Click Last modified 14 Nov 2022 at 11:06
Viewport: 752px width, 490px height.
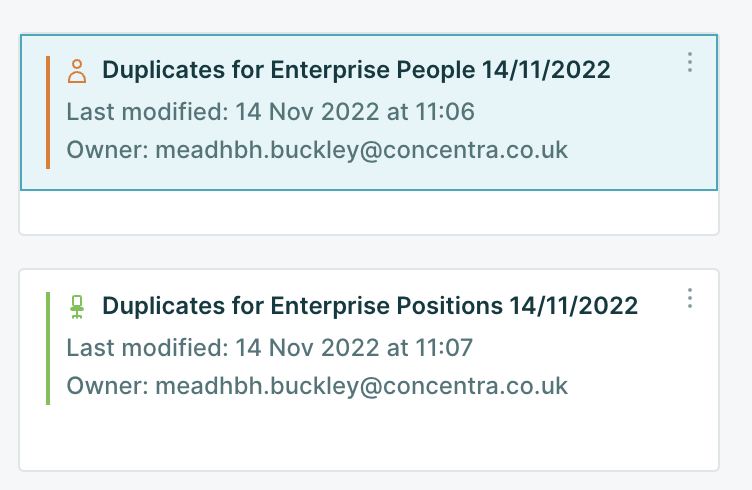[x=270, y=111]
